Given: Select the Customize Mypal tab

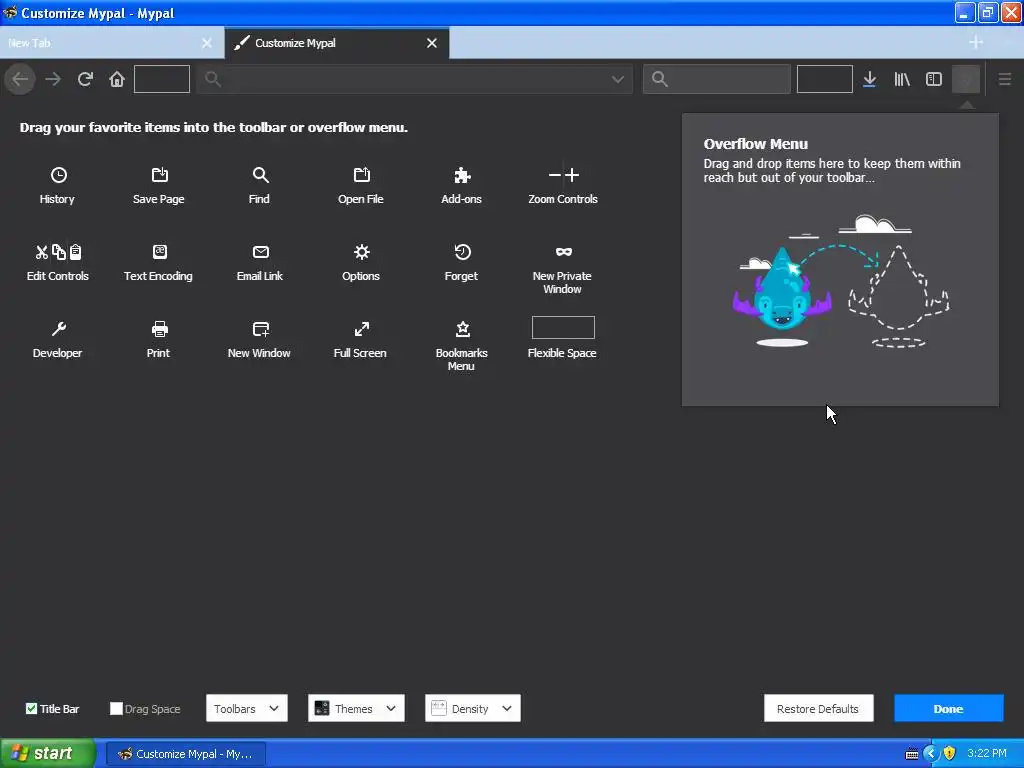Looking at the screenshot, I should pos(337,43).
